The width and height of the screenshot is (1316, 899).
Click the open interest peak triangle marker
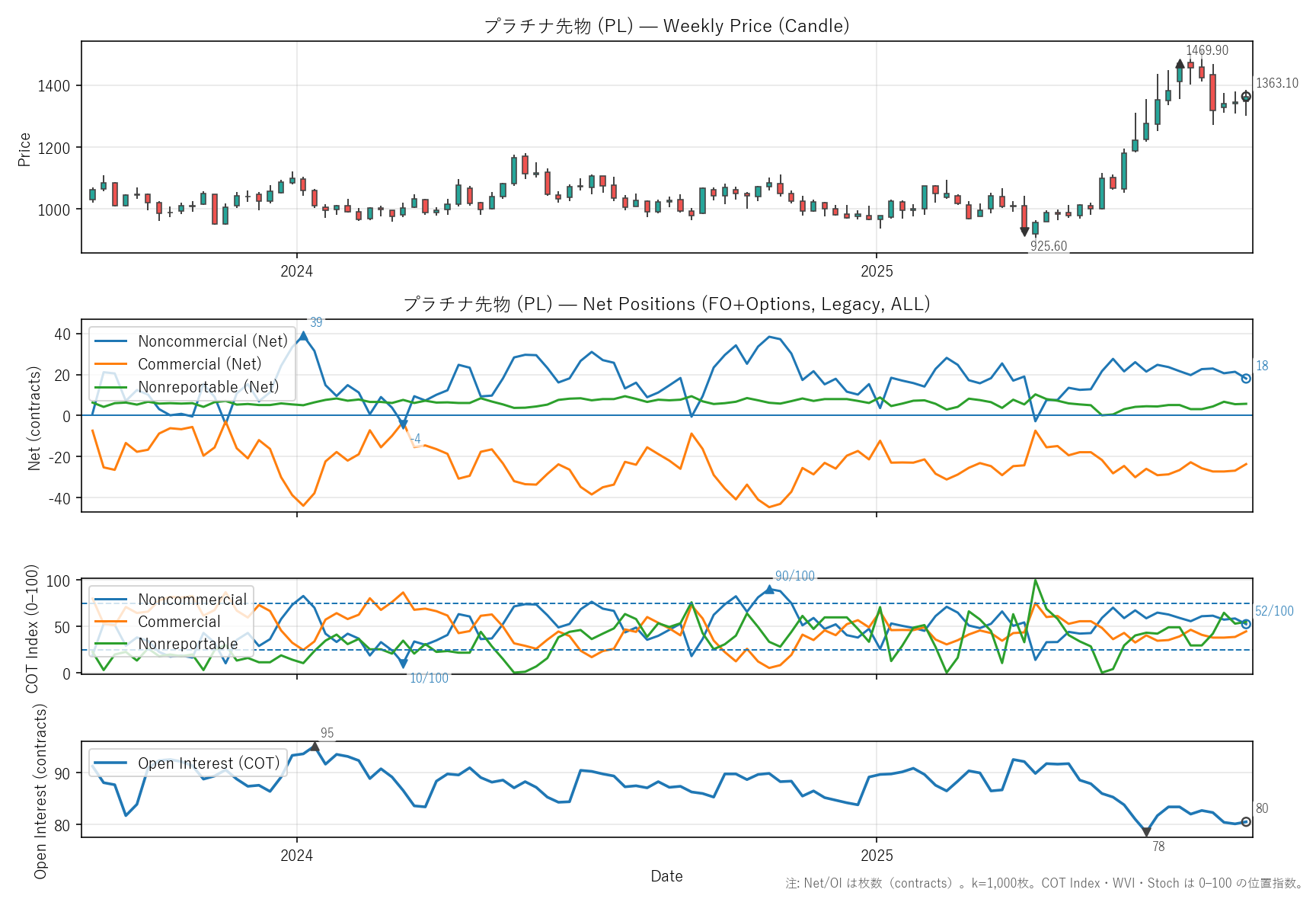(315, 747)
